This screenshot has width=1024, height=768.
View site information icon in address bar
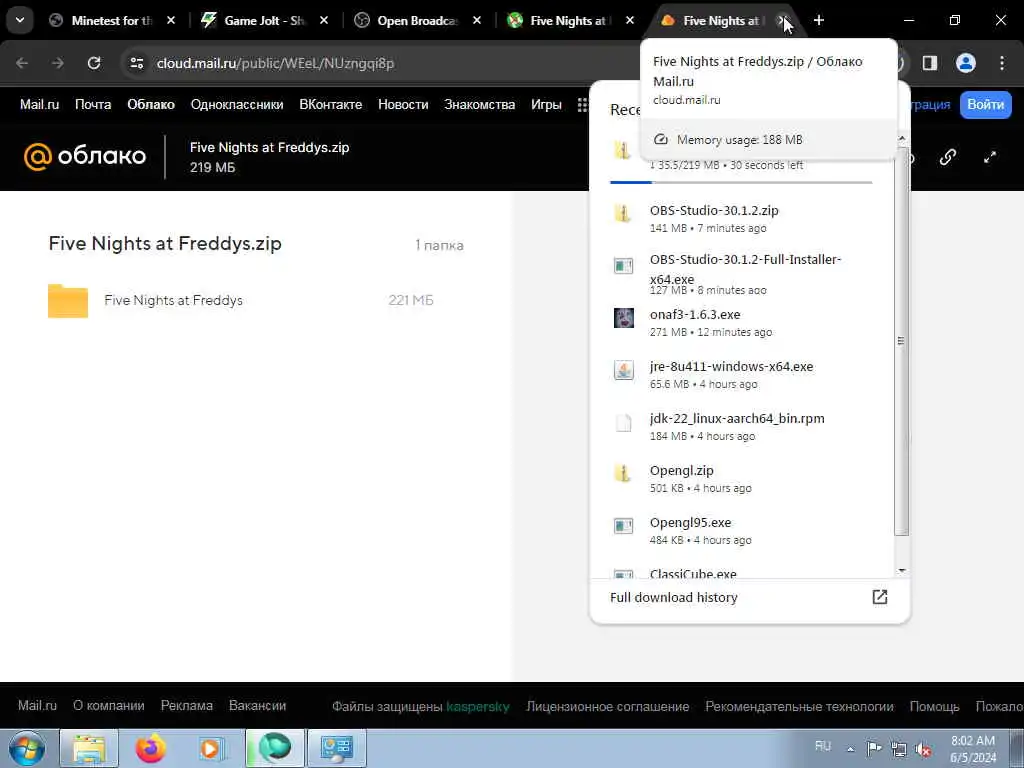[x=136, y=63]
